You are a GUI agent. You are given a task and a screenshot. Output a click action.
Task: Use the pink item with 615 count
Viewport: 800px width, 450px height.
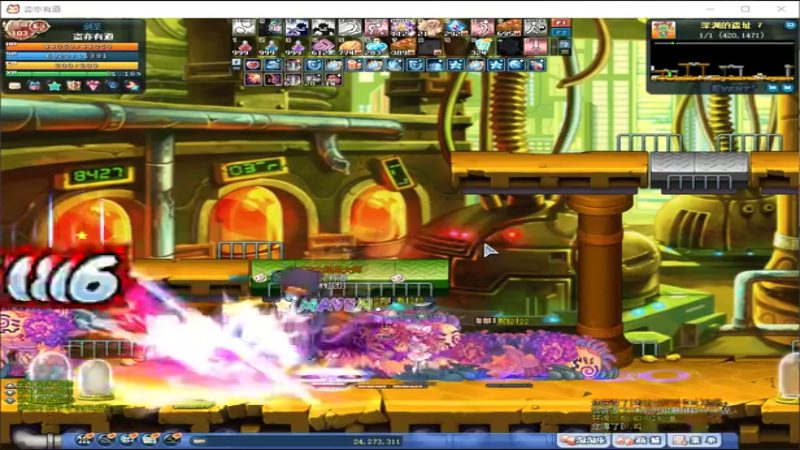pyautogui.click(x=323, y=46)
